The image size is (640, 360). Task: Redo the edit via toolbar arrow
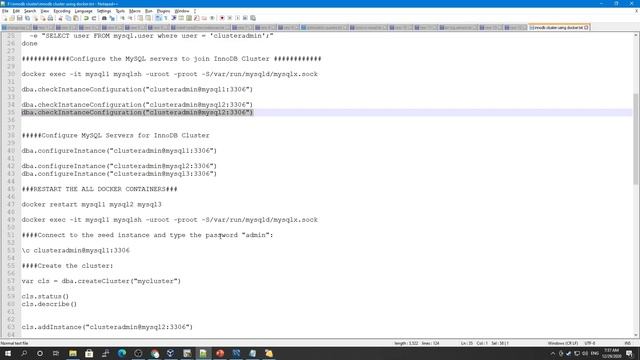point(94,18)
